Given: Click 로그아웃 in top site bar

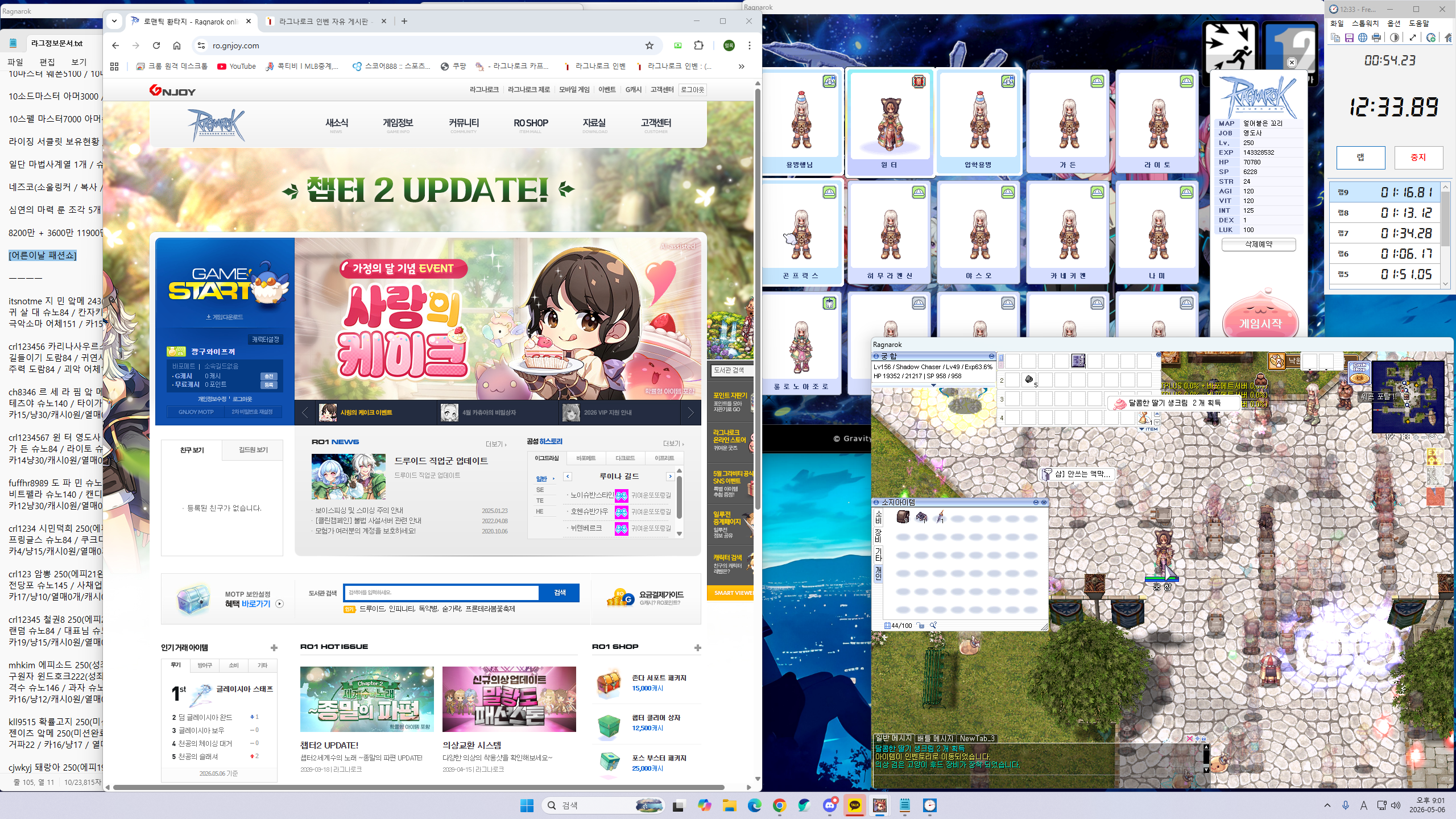Looking at the screenshot, I should (x=692, y=90).
